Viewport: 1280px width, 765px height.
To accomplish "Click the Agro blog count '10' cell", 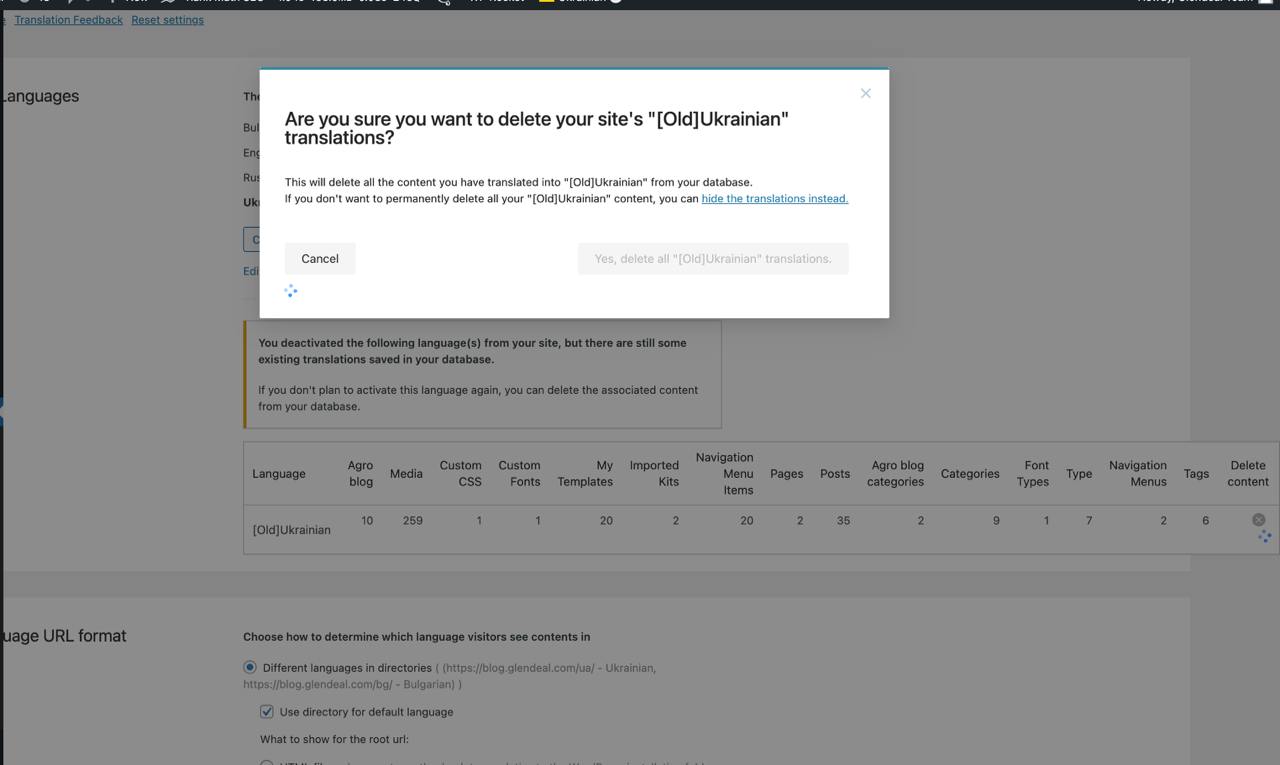I will pyautogui.click(x=367, y=520).
